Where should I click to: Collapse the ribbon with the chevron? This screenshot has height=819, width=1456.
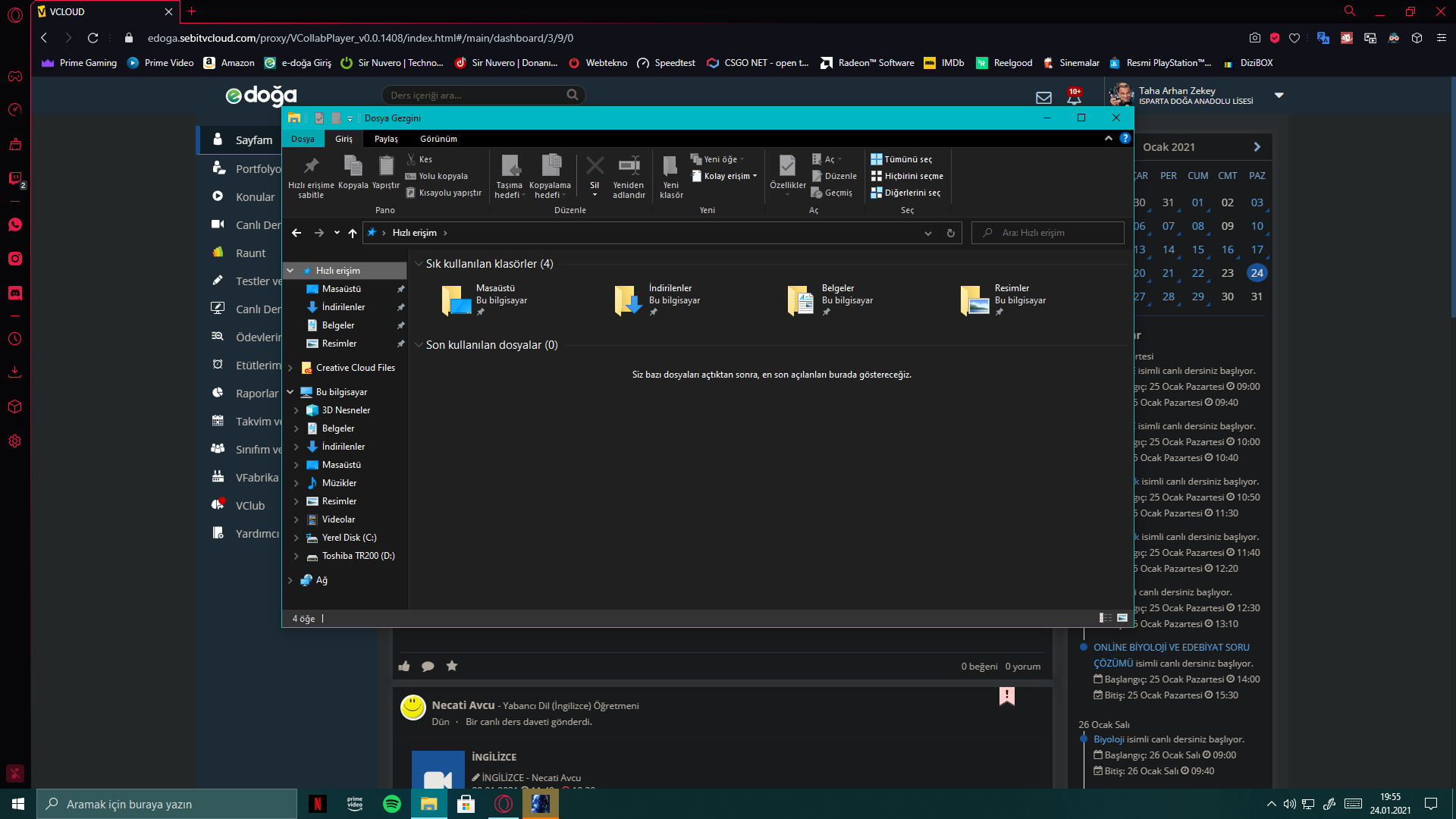coord(1108,138)
